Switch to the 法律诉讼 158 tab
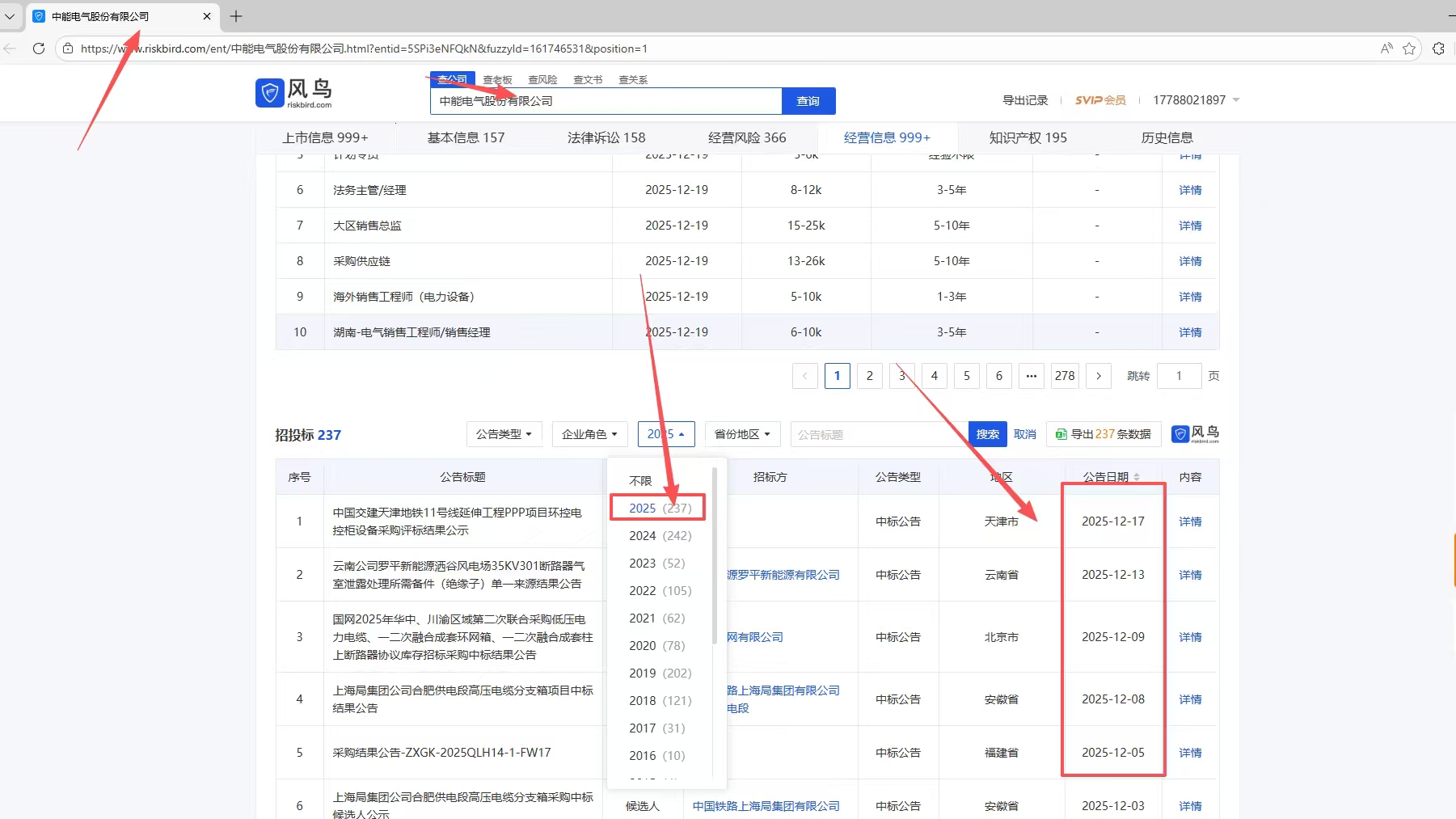Image resolution: width=1456 pixels, height=819 pixels. (606, 137)
